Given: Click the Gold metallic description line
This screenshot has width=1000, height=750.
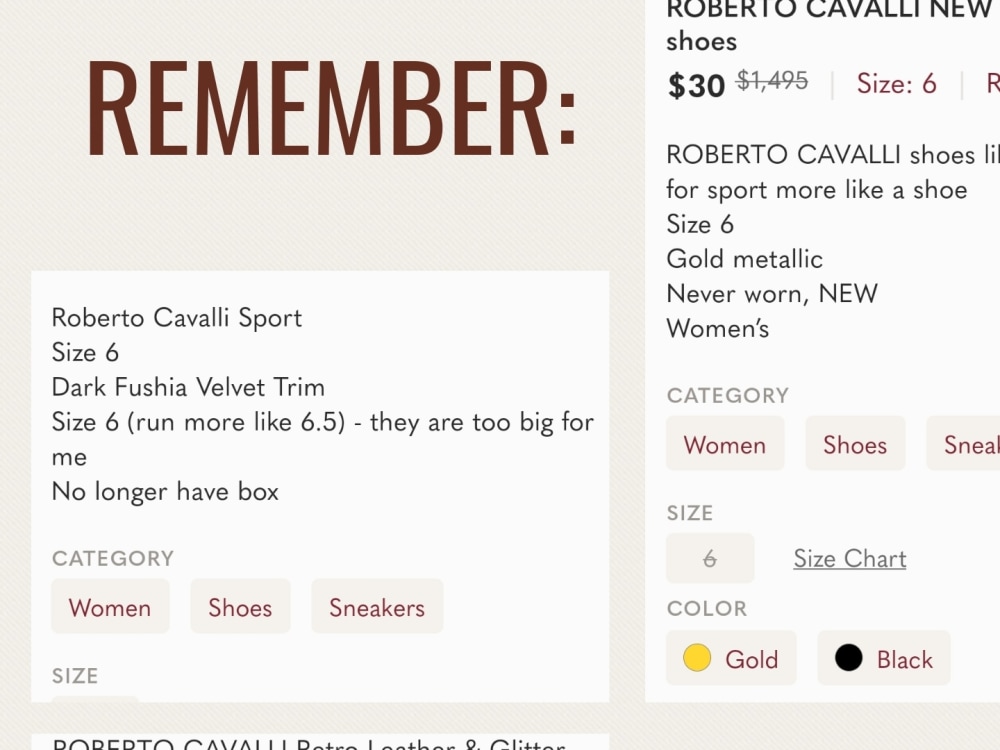Looking at the screenshot, I should tap(744, 259).
